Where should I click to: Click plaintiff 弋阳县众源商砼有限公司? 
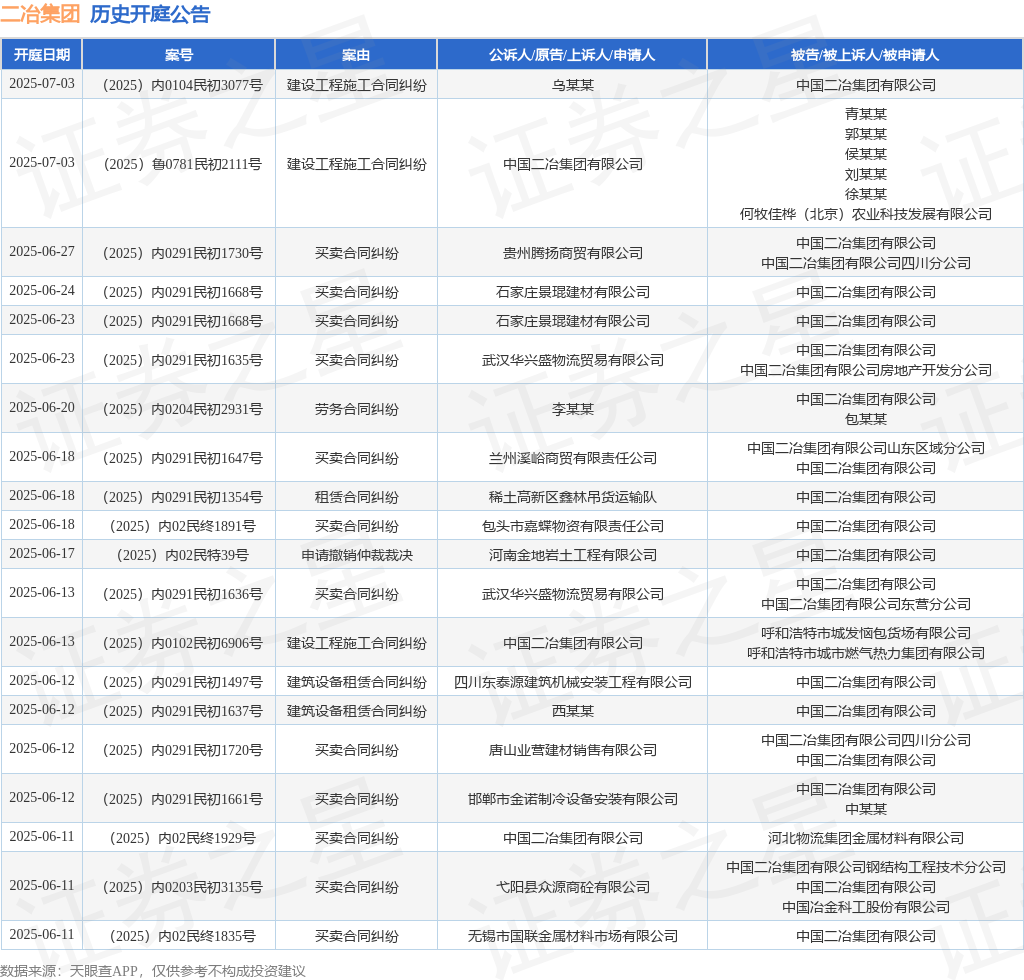pyautogui.click(x=573, y=887)
